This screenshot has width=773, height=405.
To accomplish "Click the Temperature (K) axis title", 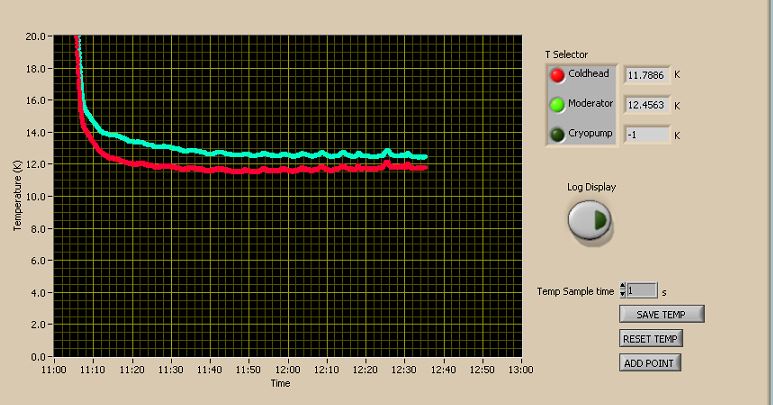I will point(18,195).
